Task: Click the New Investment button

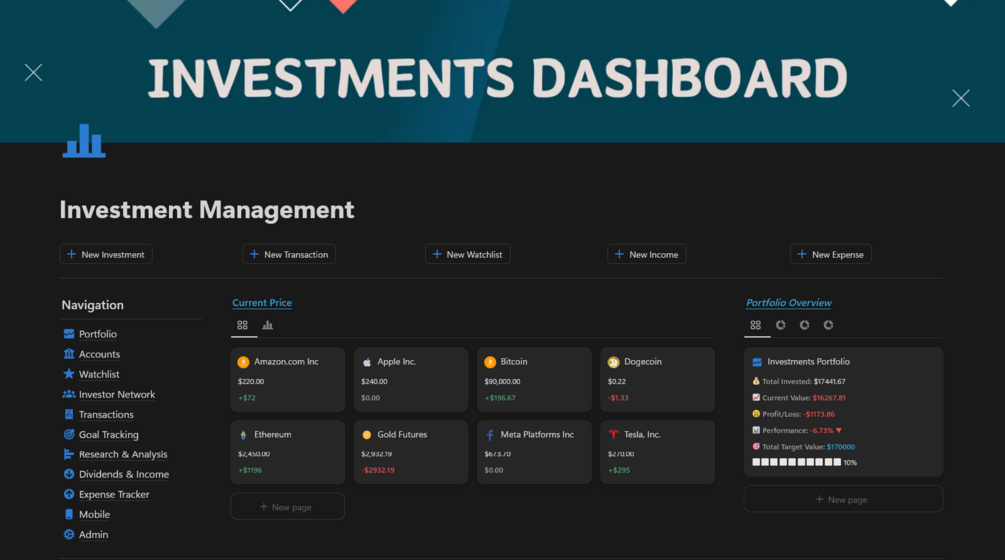Action: (x=106, y=254)
